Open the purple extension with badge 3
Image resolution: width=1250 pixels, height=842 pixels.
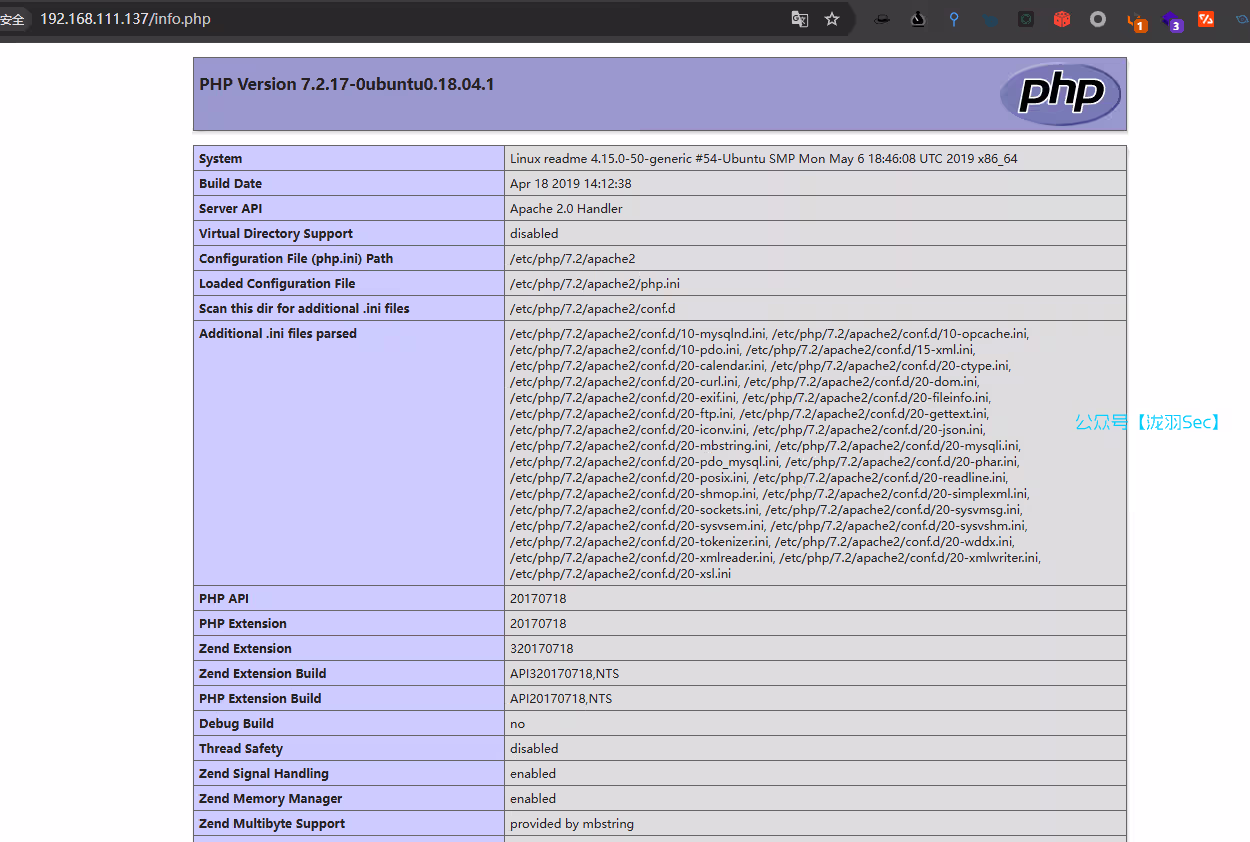pyautogui.click(x=1172, y=20)
